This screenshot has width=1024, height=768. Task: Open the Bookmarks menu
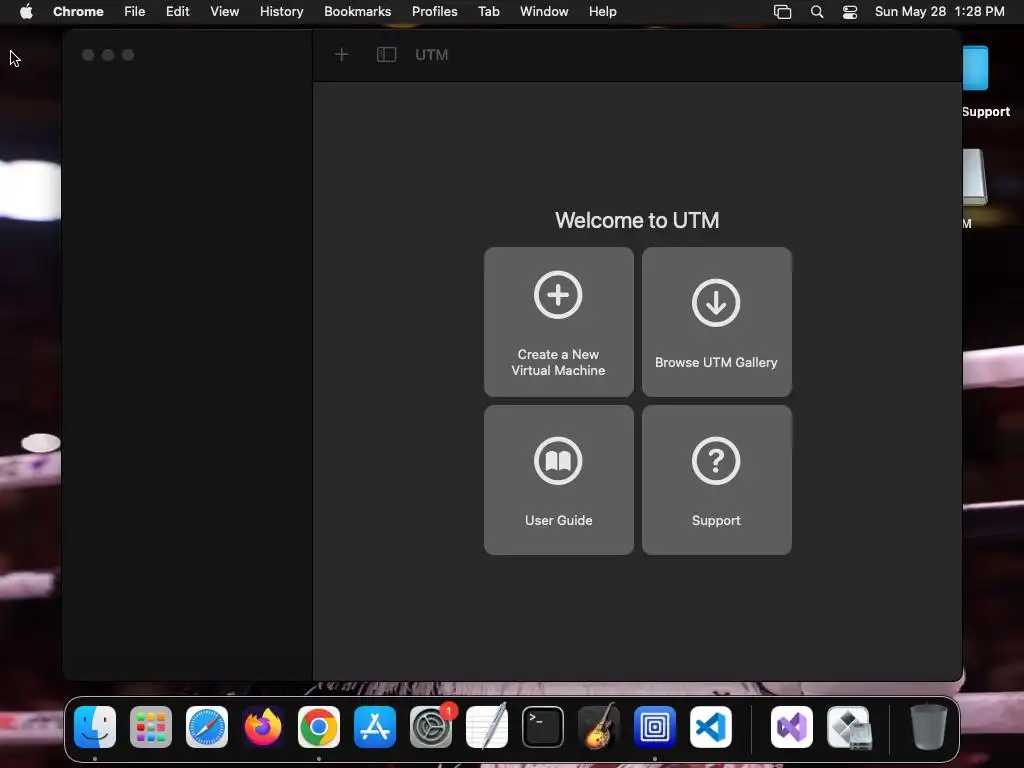coord(358,12)
